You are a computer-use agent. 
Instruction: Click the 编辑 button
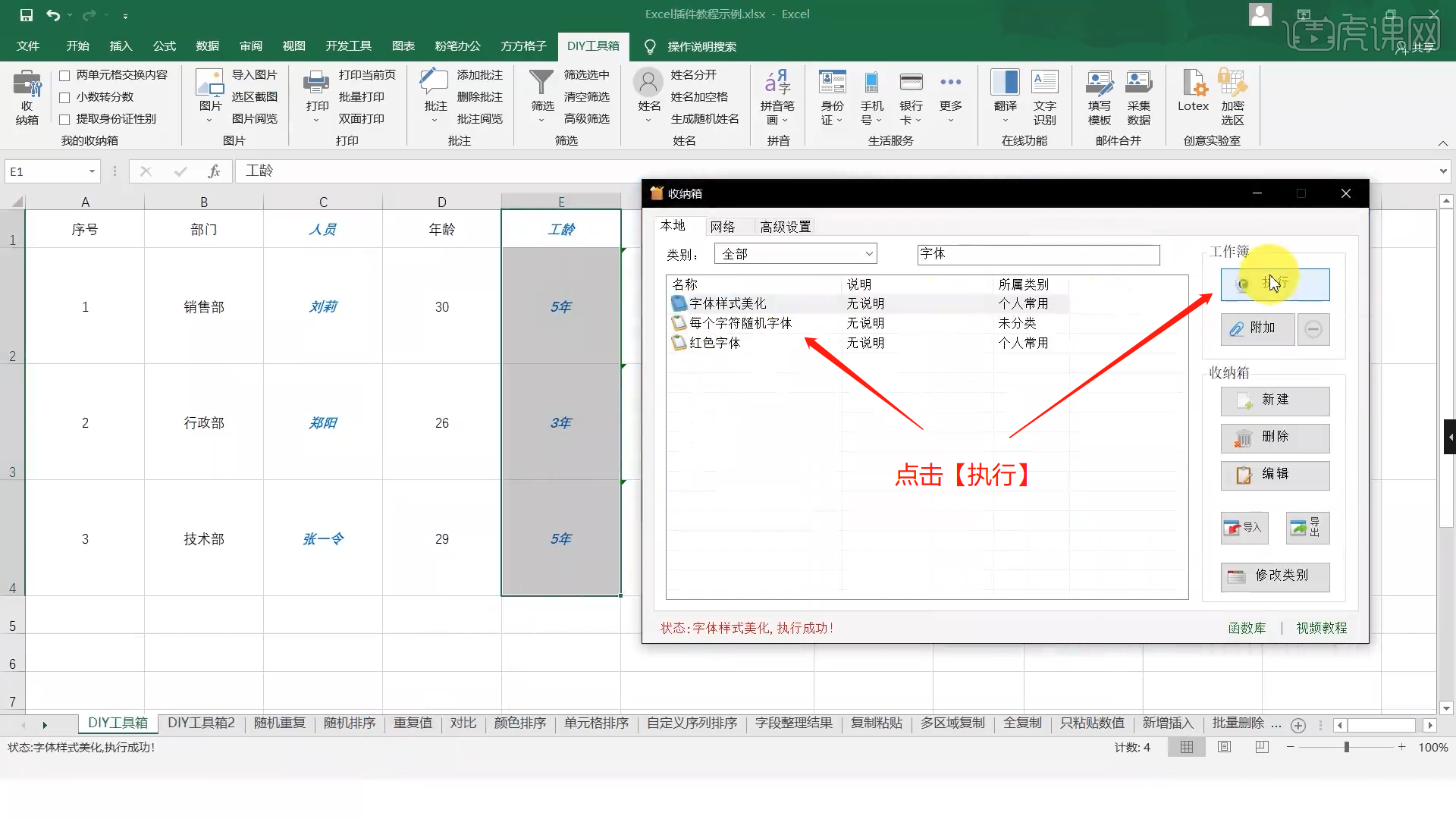tap(1275, 475)
